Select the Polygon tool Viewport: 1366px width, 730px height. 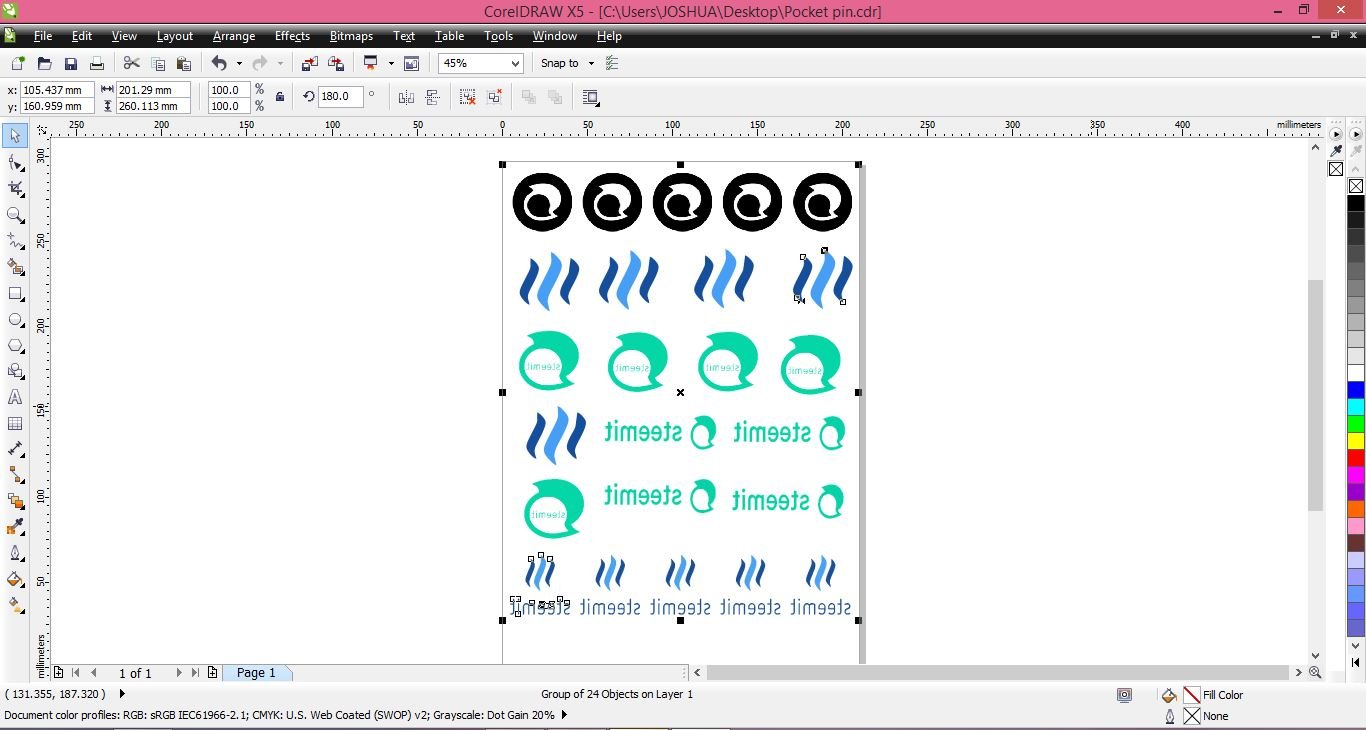pyautogui.click(x=15, y=346)
